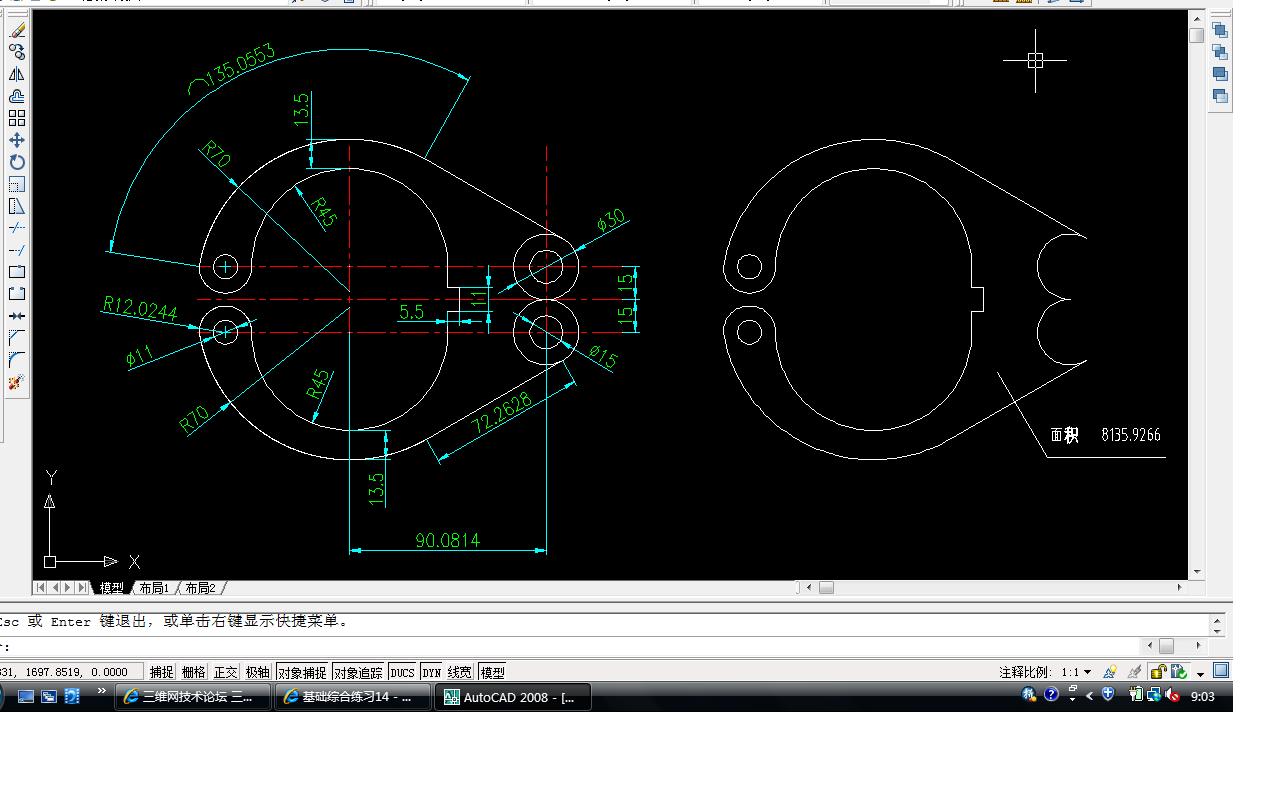The width and height of the screenshot is (1280, 800).
Task: Choose the Rotate tool
Action: click(x=17, y=163)
